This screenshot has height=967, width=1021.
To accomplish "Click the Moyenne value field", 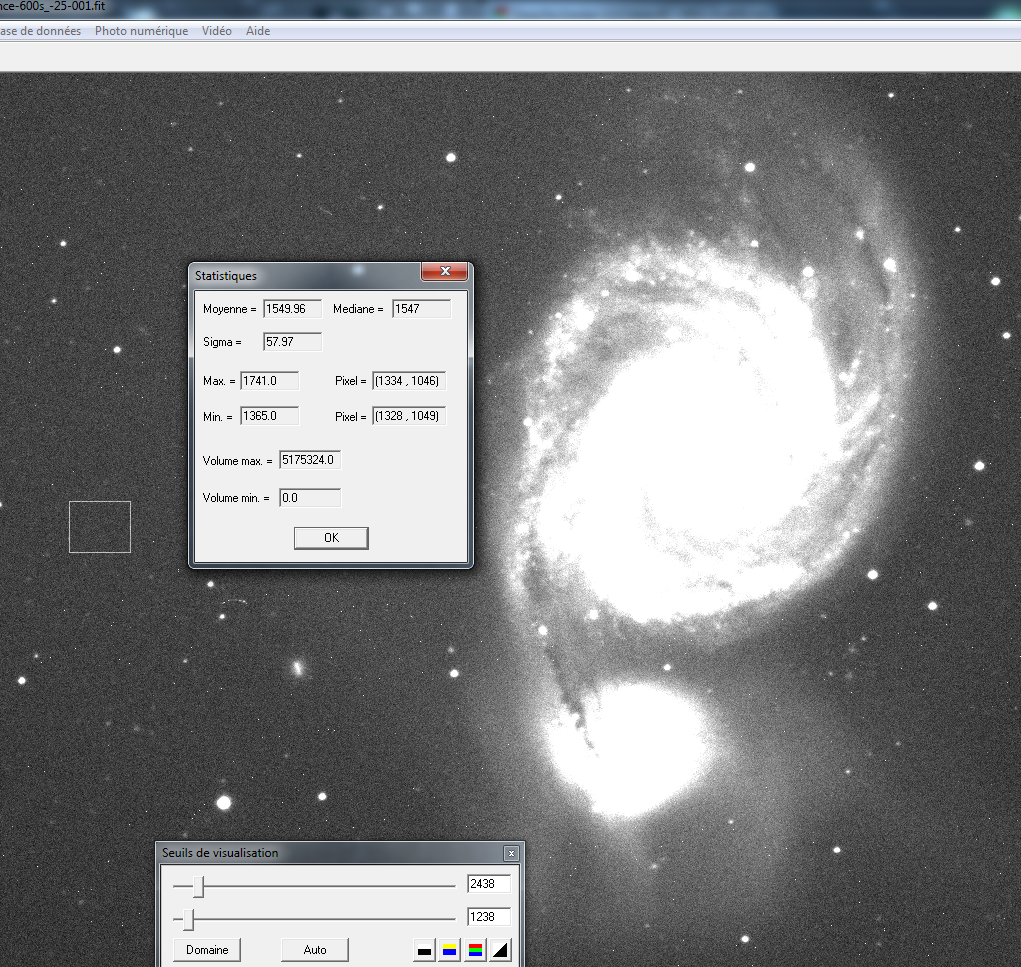I will 291,308.
